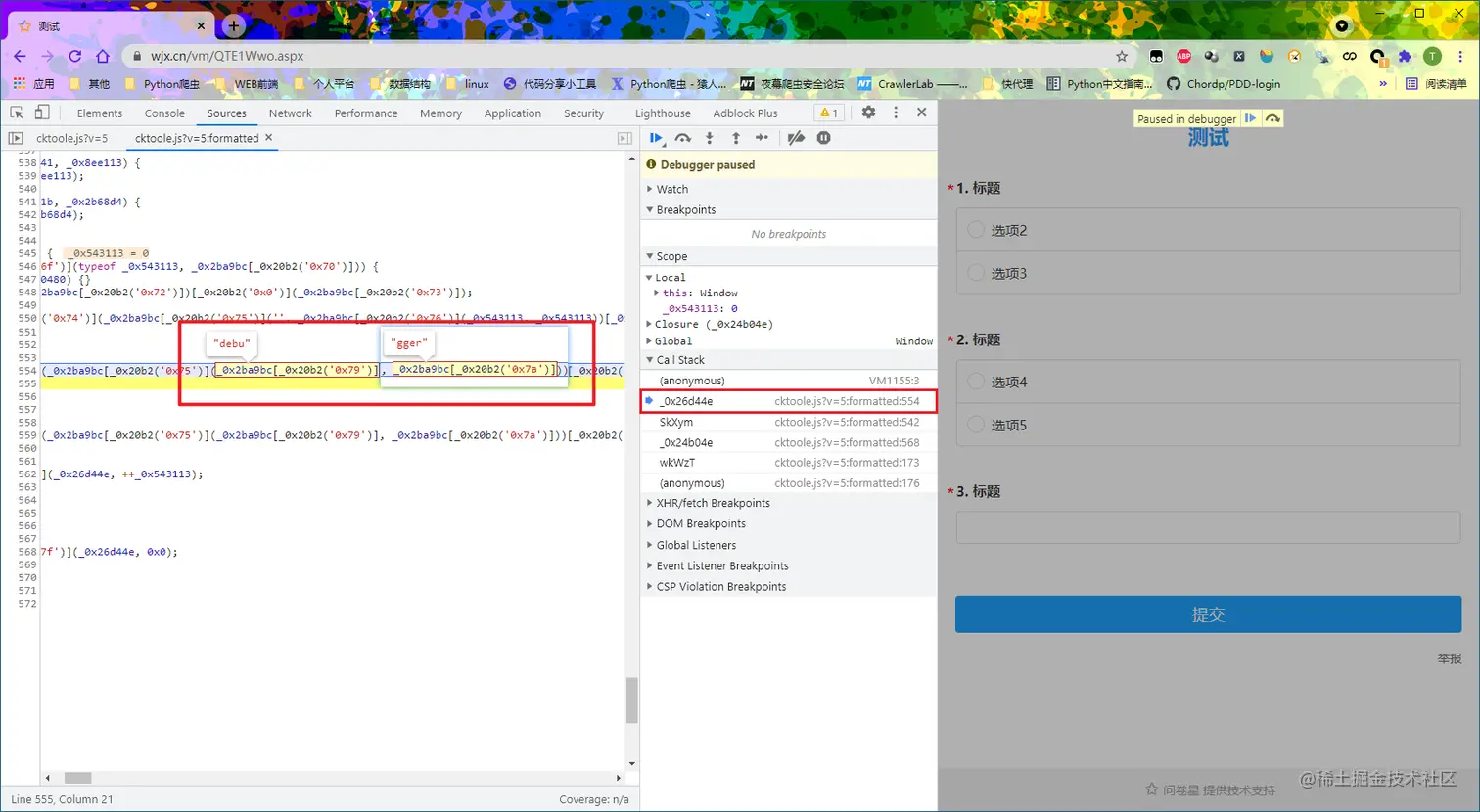The width and height of the screenshot is (1480, 812).
Task: Step out of current function
Action: tap(736, 138)
